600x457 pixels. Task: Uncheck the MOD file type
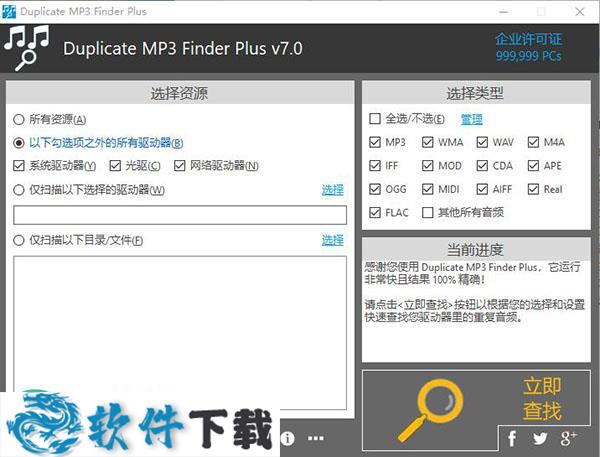(427, 166)
